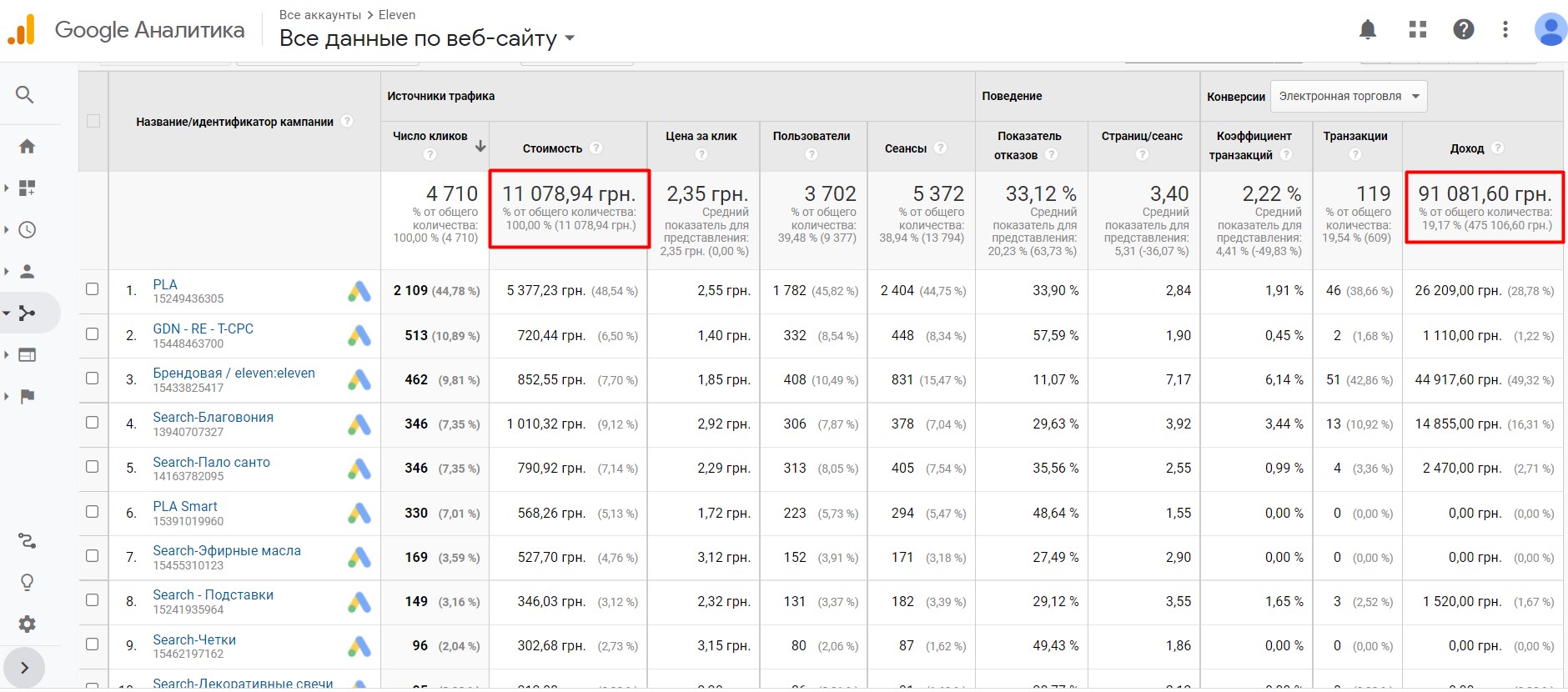Image resolution: width=1568 pixels, height=692 pixels.
Task: Expand the sidebar with the arrow button
Action: pyautogui.click(x=24, y=668)
